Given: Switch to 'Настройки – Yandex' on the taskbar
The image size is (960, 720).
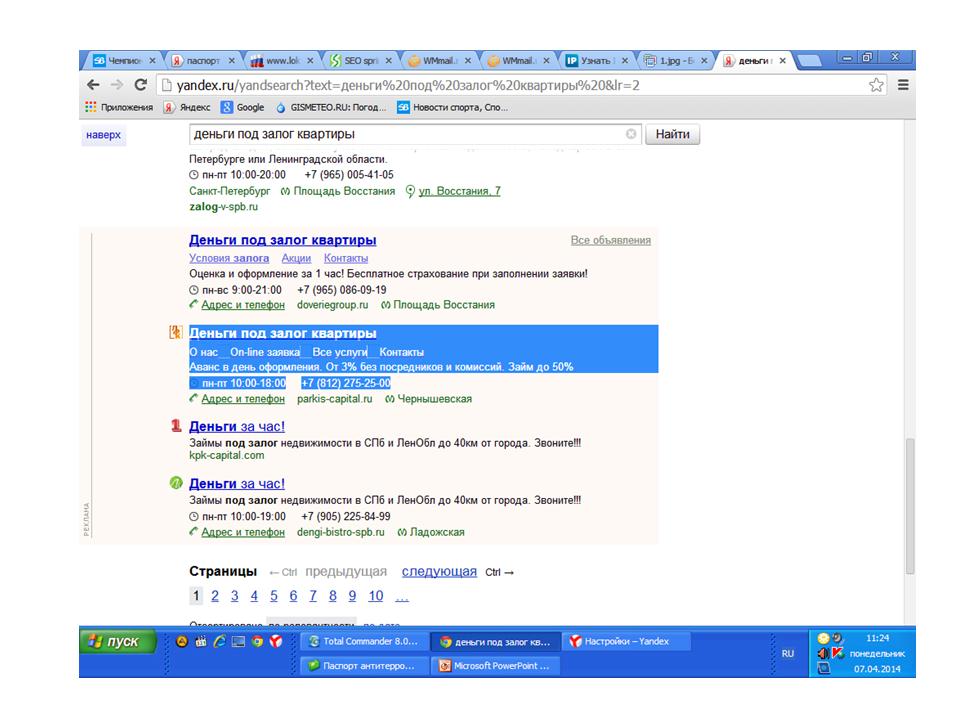Looking at the screenshot, I should tap(624, 641).
